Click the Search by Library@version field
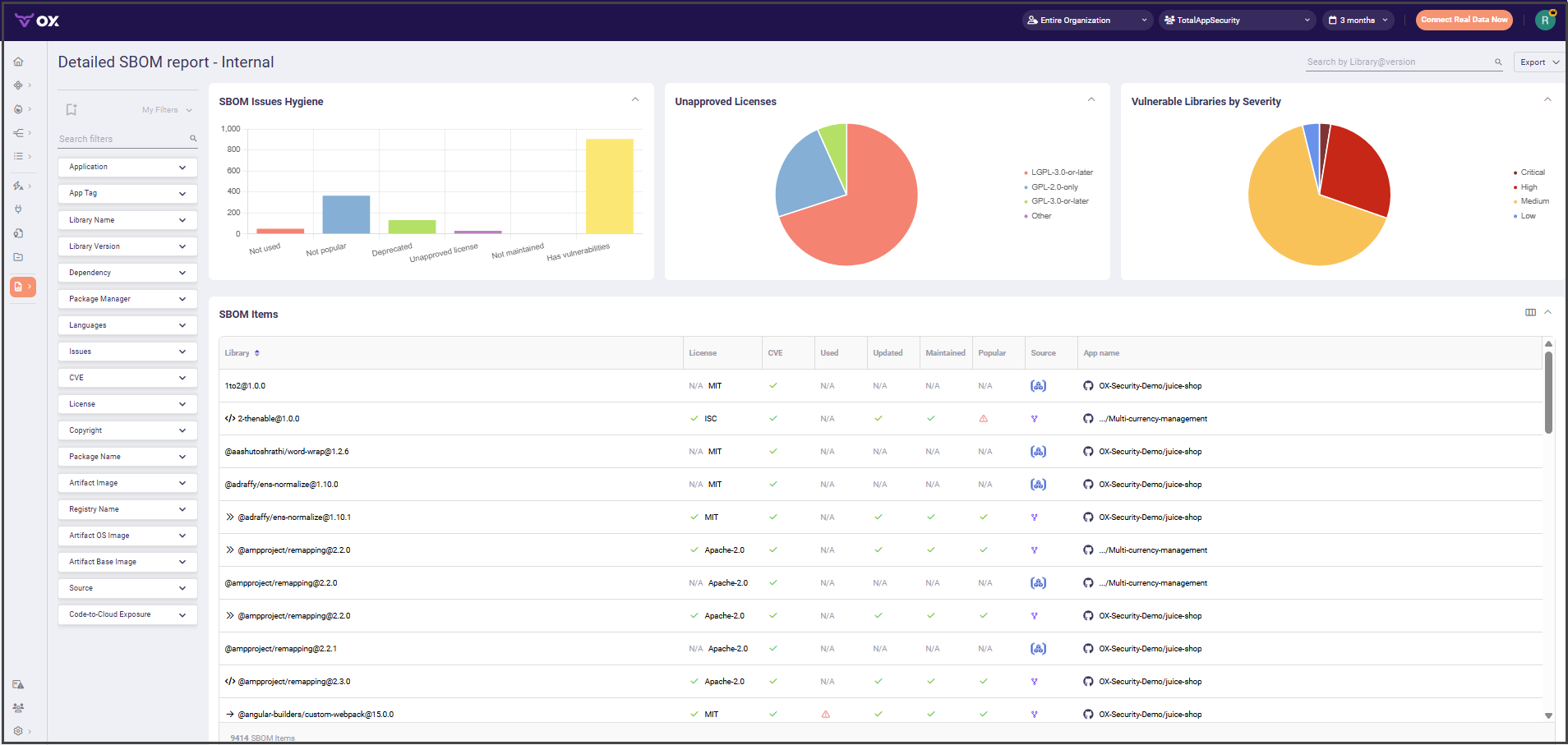 coord(1399,62)
